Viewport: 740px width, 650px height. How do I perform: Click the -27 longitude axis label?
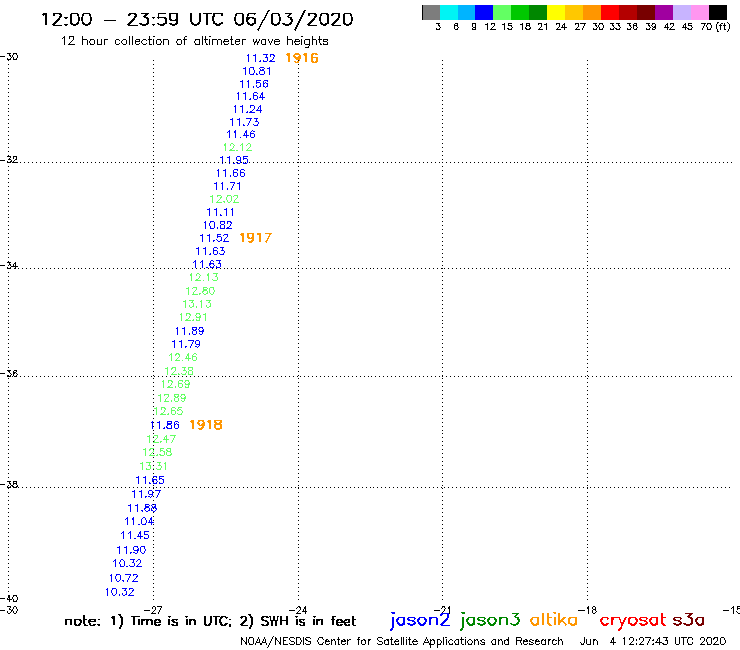[x=153, y=610]
